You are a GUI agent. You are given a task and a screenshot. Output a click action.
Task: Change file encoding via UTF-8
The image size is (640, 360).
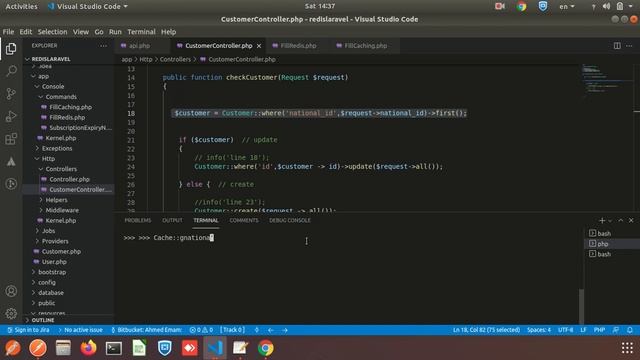pos(565,330)
